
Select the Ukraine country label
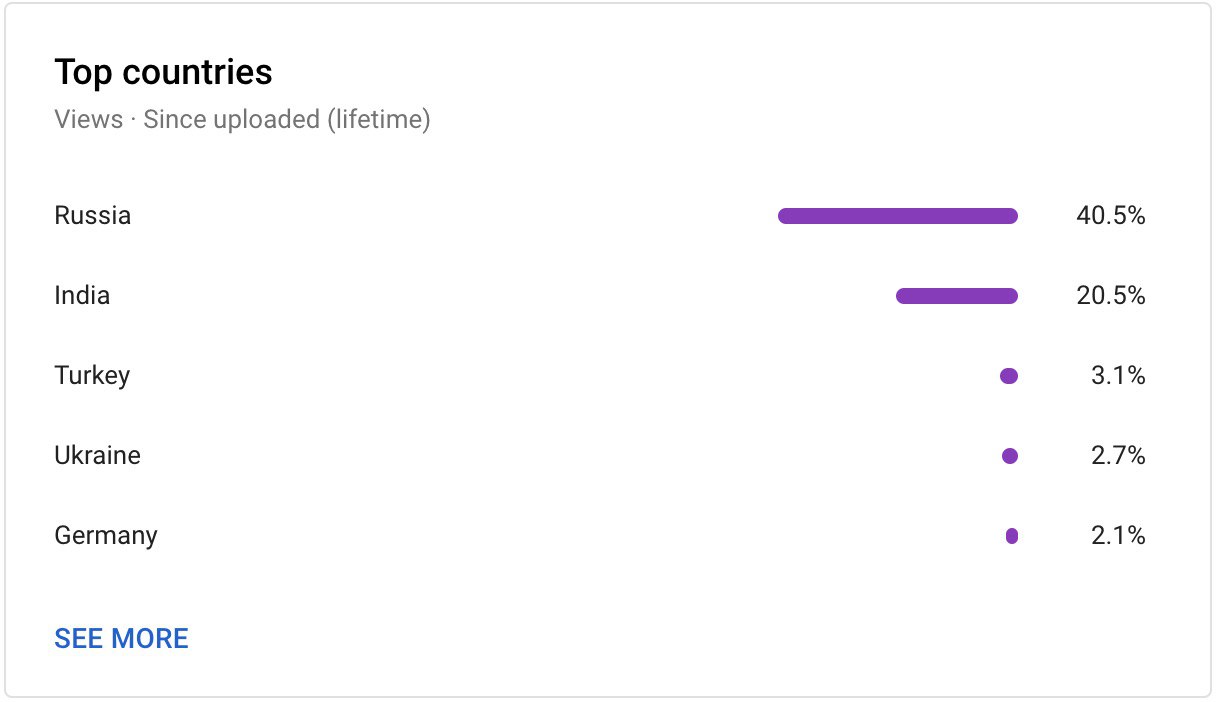[x=97, y=455]
